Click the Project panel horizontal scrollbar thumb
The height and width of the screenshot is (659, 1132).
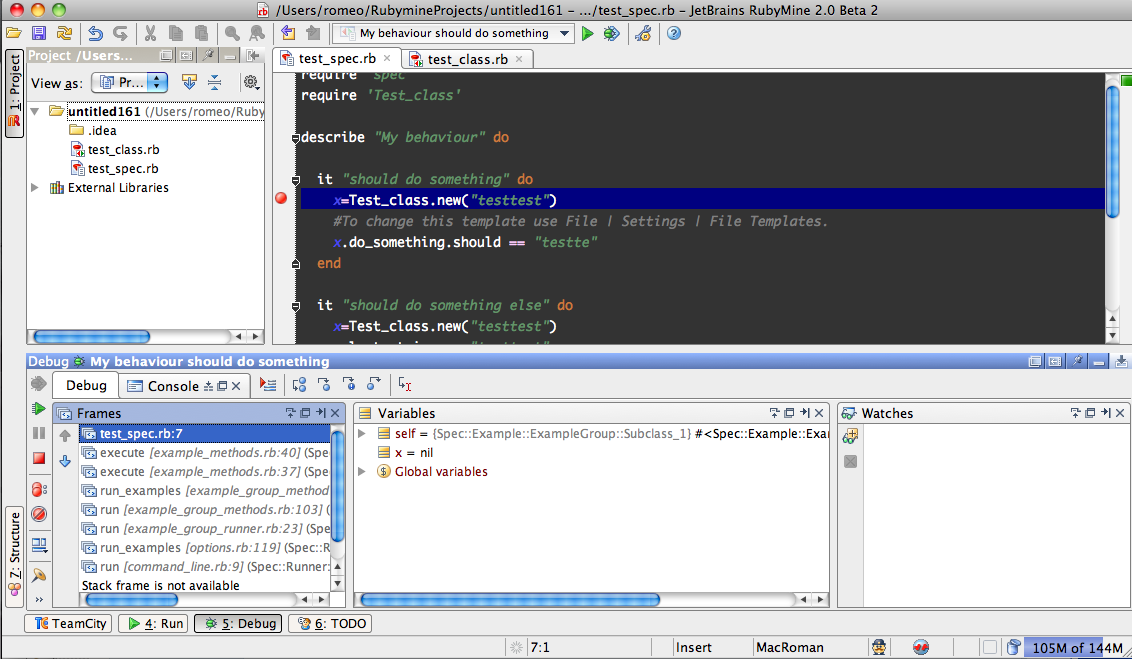tap(91, 336)
